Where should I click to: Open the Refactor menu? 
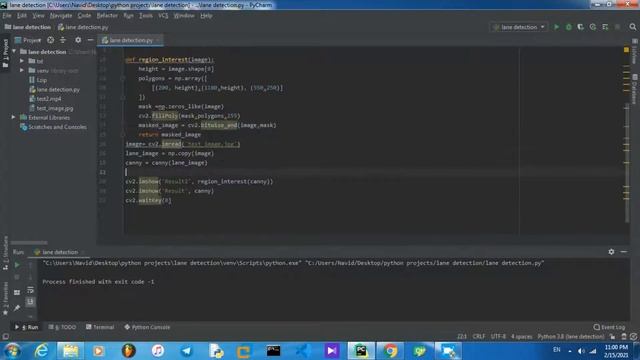[x=107, y=16]
